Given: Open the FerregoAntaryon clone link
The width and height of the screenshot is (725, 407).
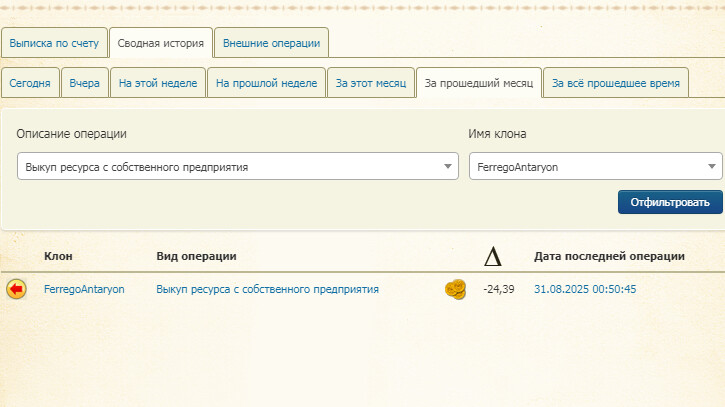Looking at the screenshot, I should click(84, 289).
